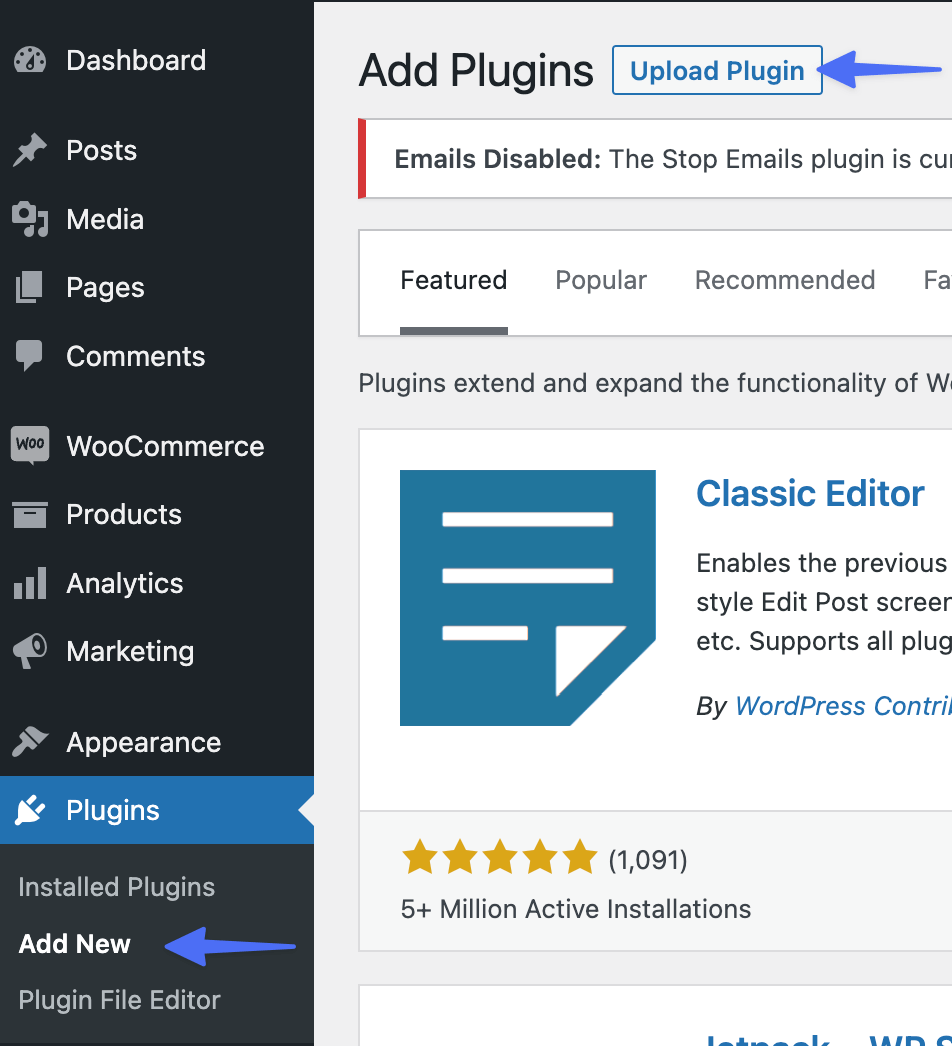Open Media via the camera icon

tap(30, 218)
